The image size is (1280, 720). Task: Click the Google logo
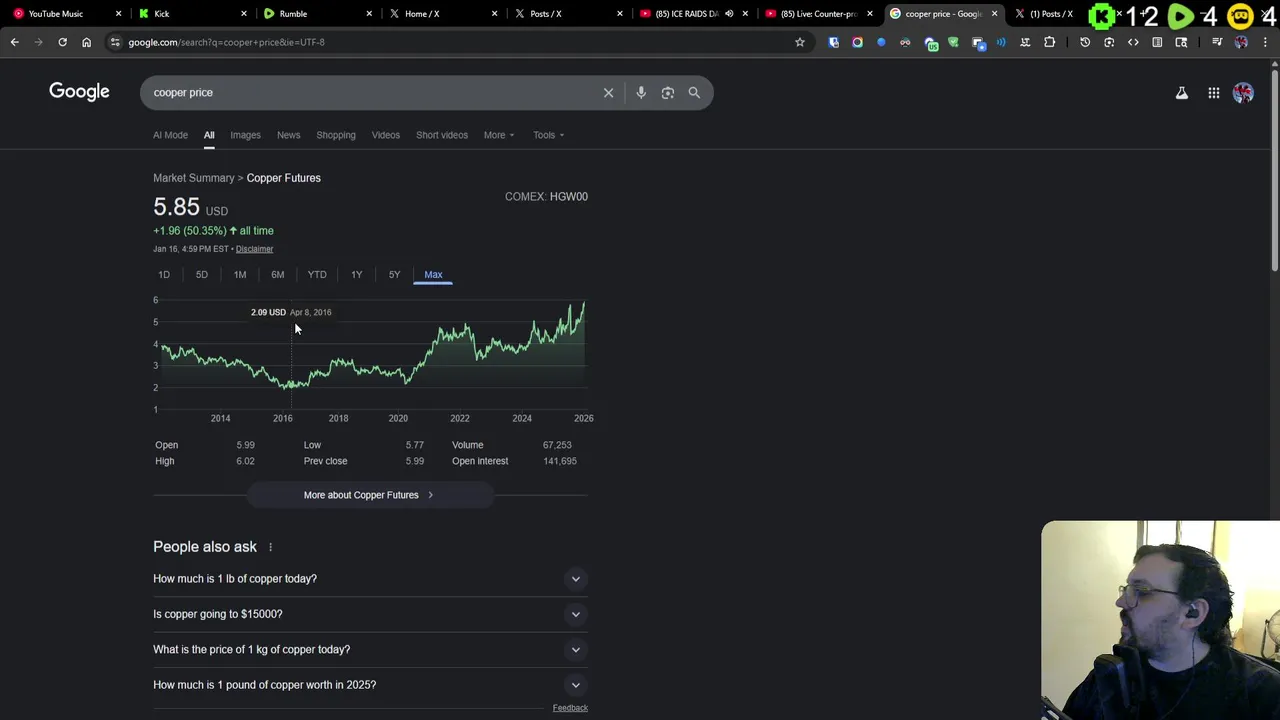[x=79, y=92]
